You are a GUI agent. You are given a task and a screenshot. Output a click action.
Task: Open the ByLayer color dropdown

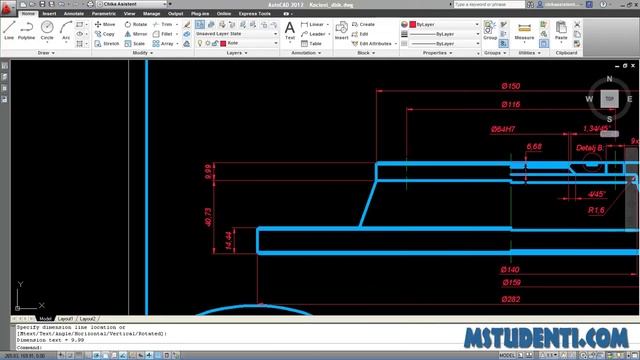[x=444, y=24]
